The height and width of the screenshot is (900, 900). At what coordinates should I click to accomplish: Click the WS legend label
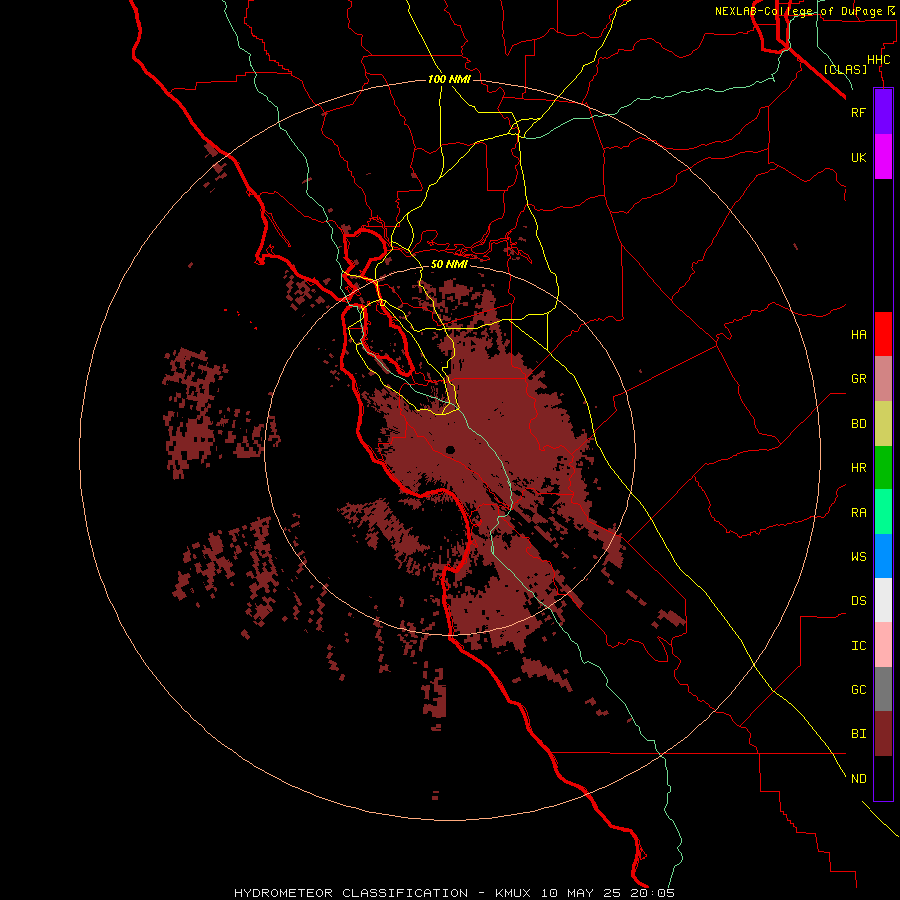click(x=858, y=556)
